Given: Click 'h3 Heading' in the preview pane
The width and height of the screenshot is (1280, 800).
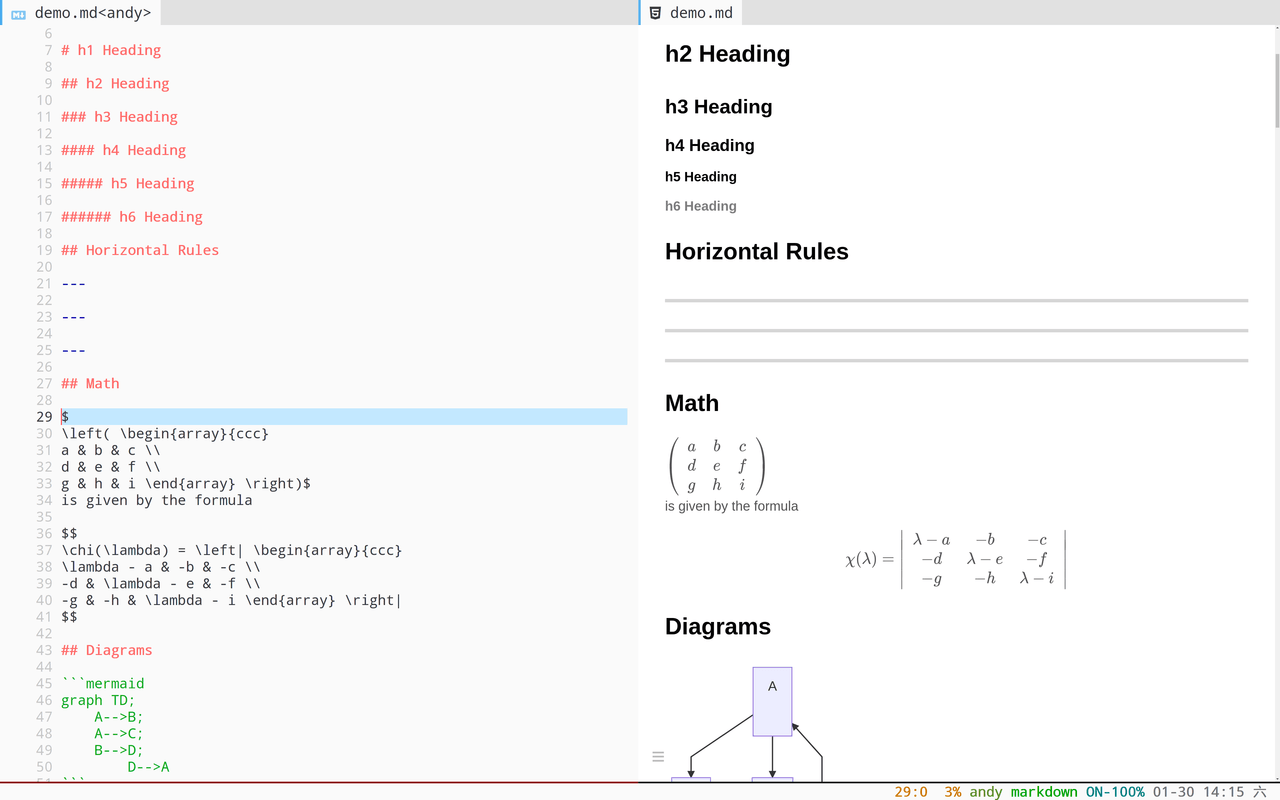Looking at the screenshot, I should click(719, 107).
